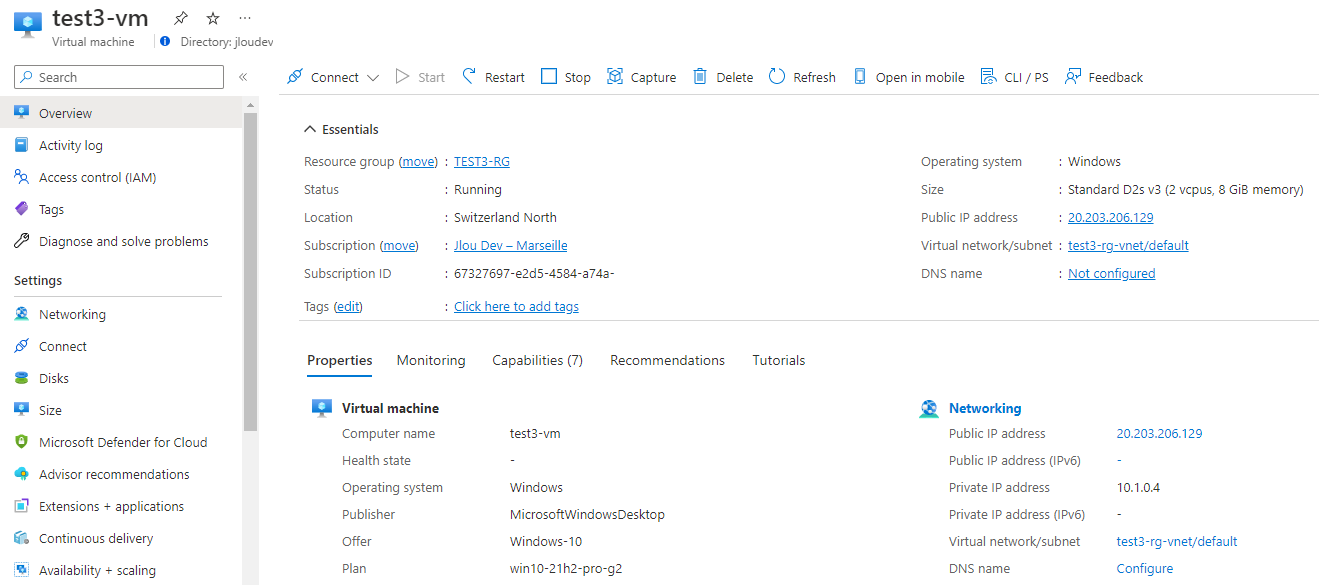Click the Advisor recommendations cloud icon

21,474
